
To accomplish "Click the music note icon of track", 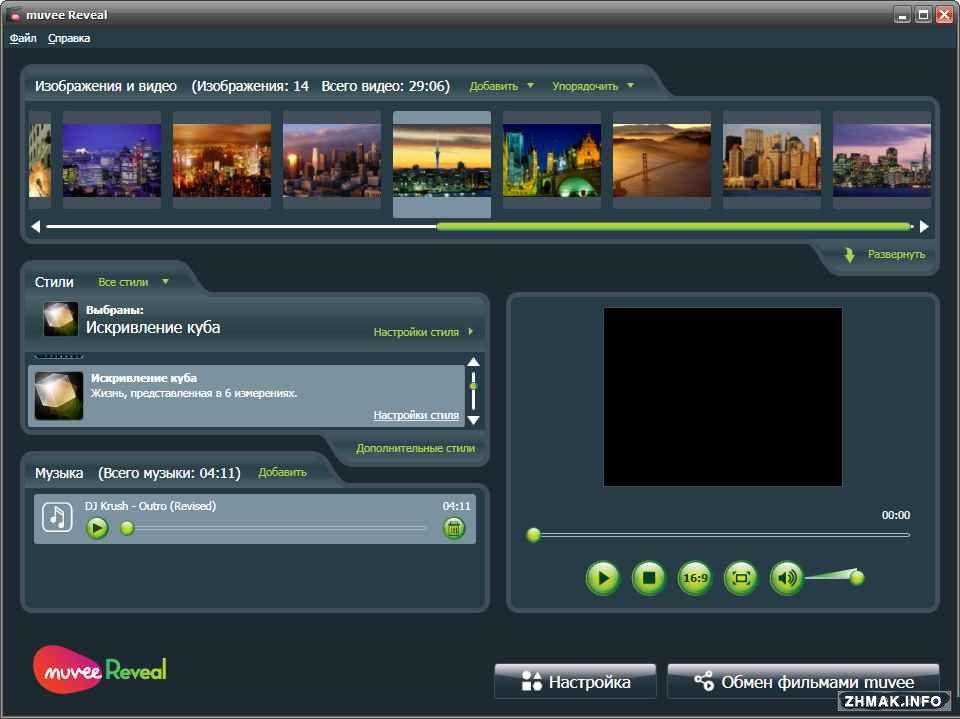I will click(x=57, y=517).
